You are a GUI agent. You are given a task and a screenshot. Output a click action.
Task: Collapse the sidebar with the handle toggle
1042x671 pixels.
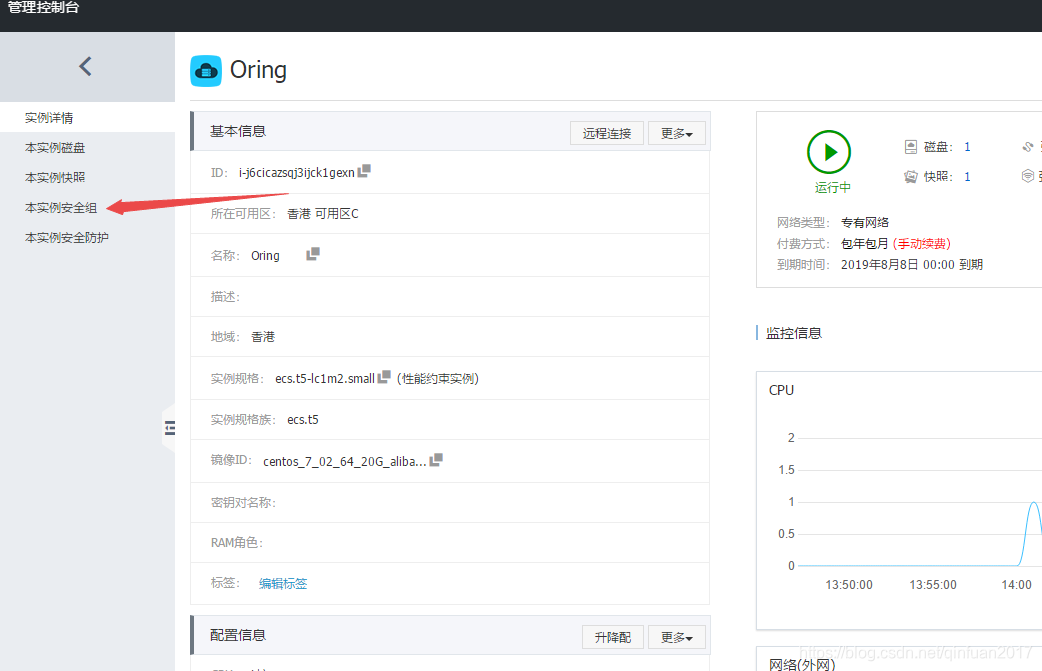pos(169,428)
